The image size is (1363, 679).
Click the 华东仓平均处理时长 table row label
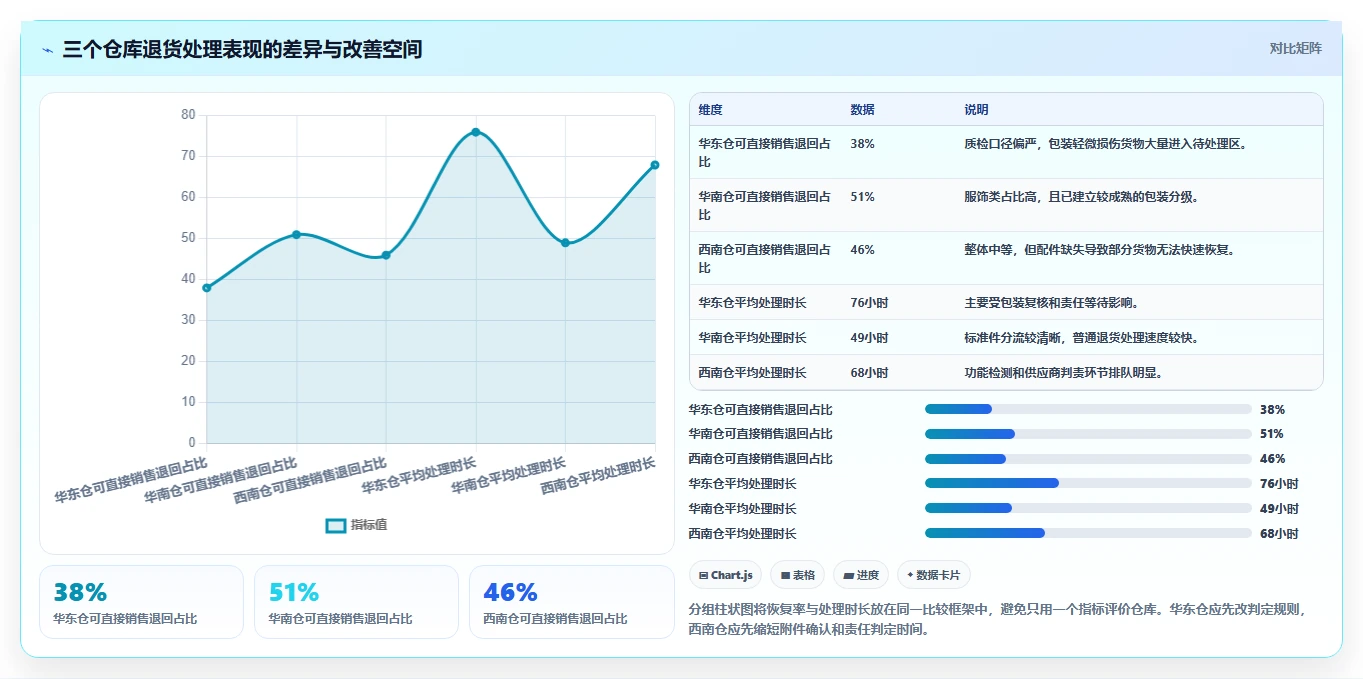point(752,302)
